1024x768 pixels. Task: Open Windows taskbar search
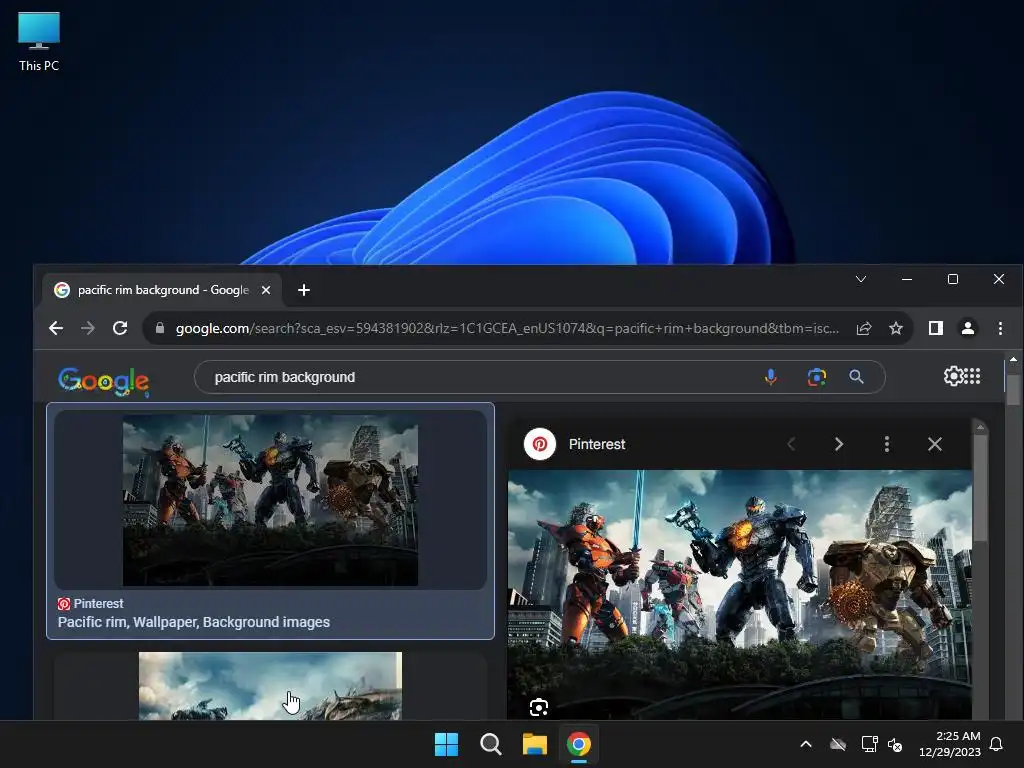(x=490, y=744)
